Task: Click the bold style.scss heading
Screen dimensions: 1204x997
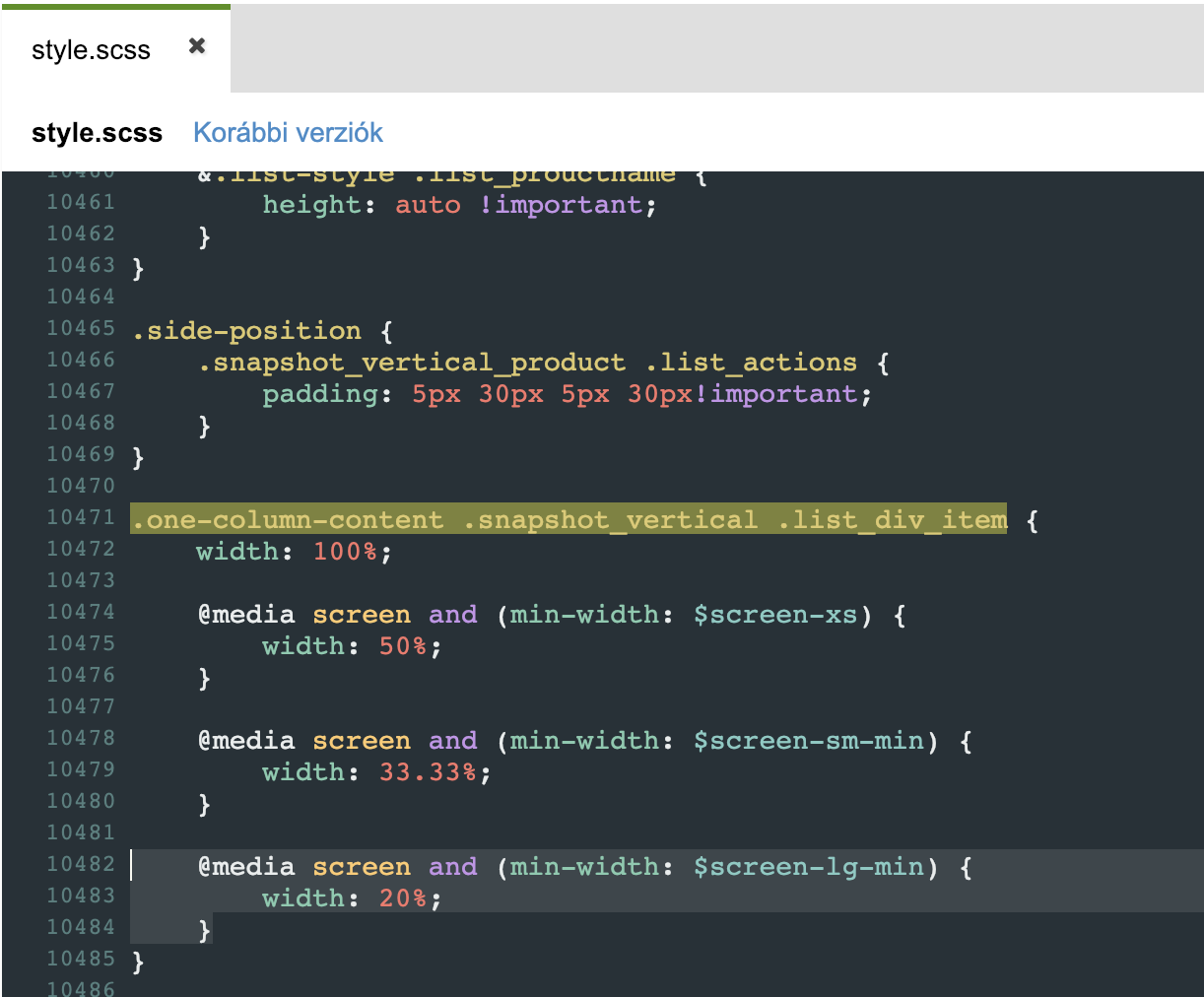Action: click(97, 133)
